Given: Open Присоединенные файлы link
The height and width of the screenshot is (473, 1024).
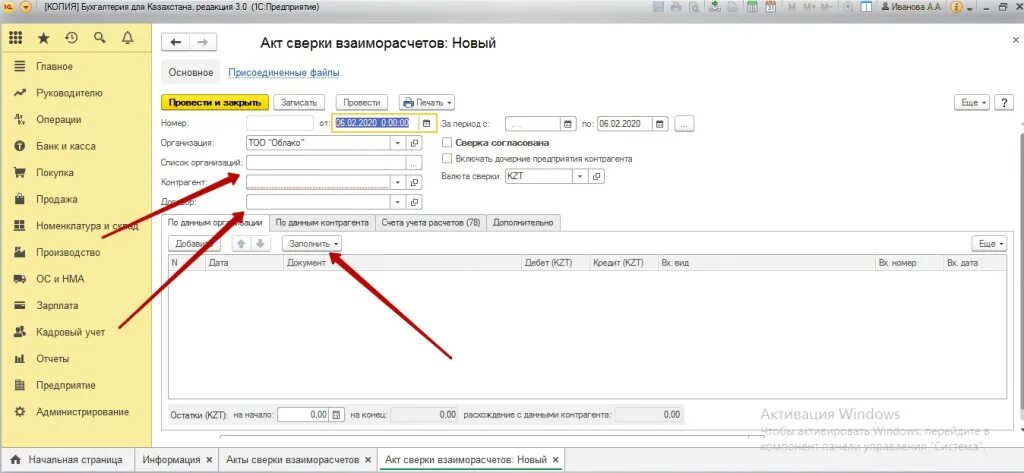Looking at the screenshot, I should (x=283, y=73).
